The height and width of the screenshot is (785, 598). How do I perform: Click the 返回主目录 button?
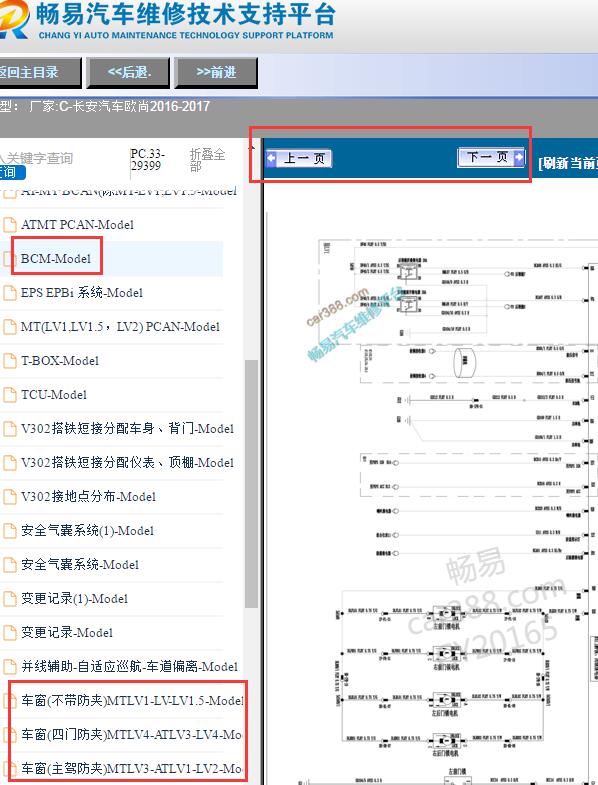[39, 73]
